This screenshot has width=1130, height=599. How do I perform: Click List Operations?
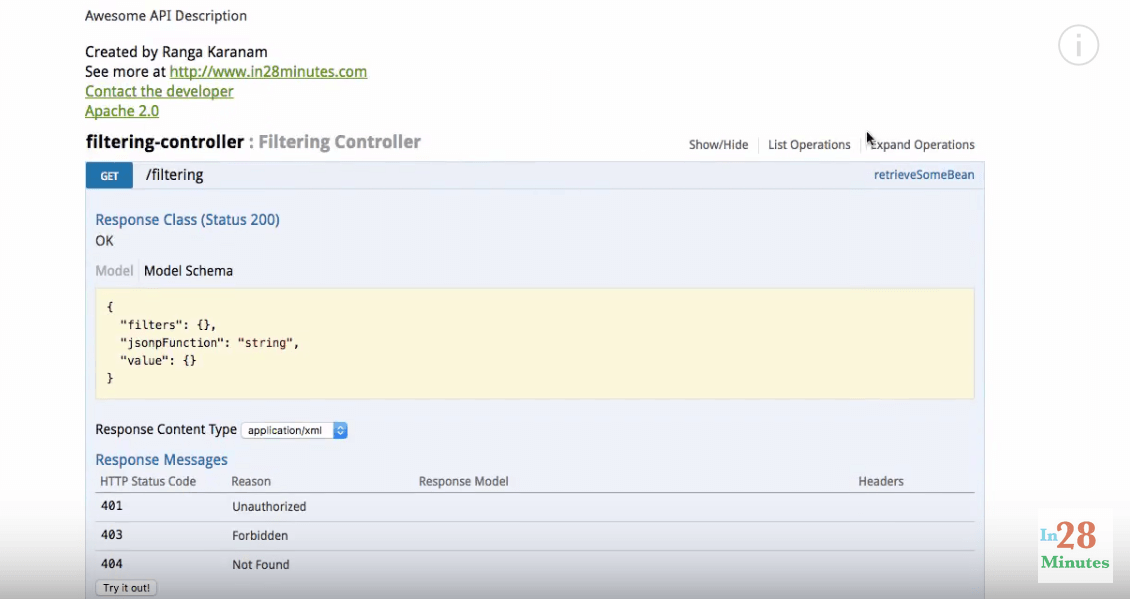pos(809,145)
